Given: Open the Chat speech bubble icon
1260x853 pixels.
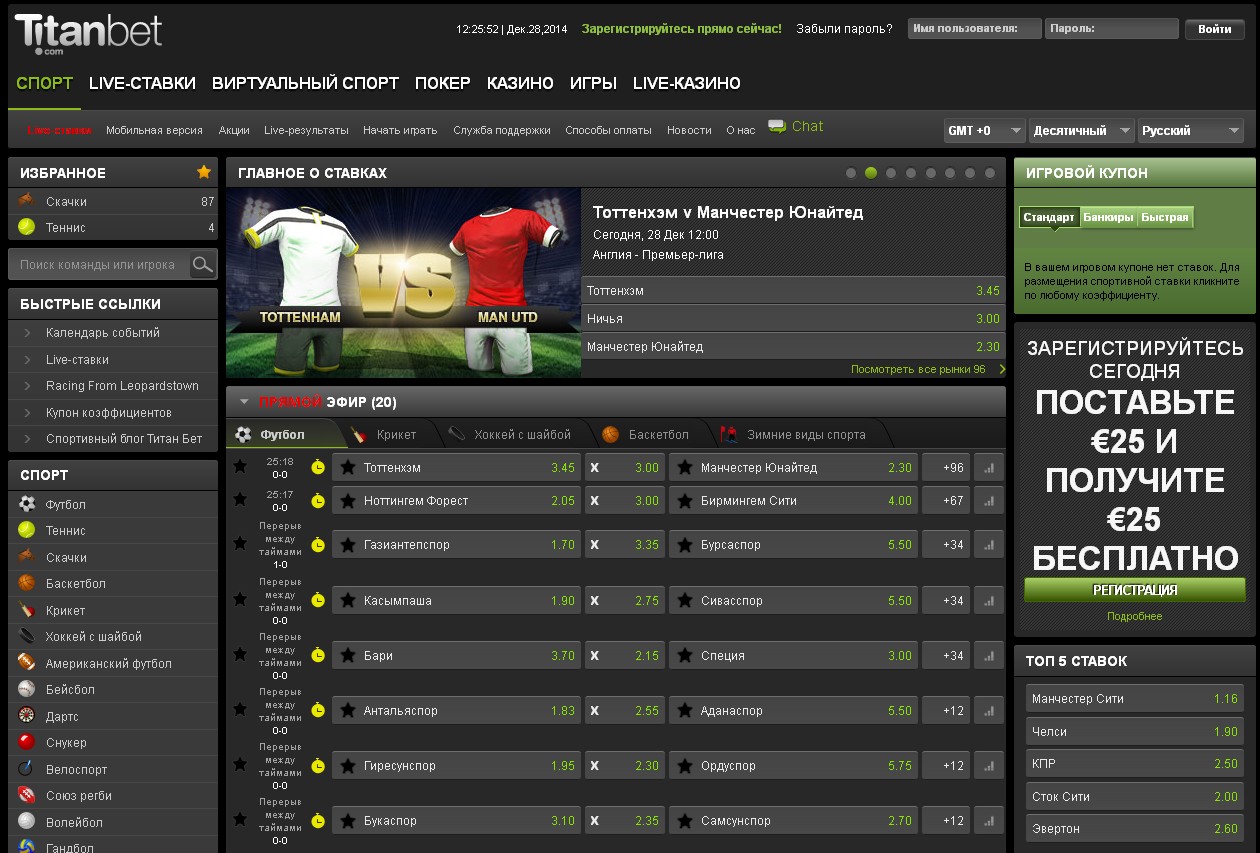Looking at the screenshot, I should (x=777, y=126).
